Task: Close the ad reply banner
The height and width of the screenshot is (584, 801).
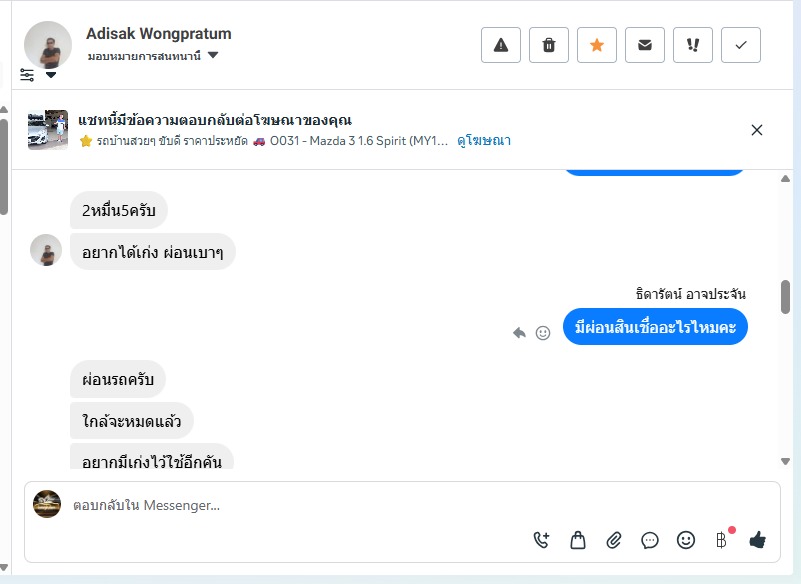Action: point(757,130)
